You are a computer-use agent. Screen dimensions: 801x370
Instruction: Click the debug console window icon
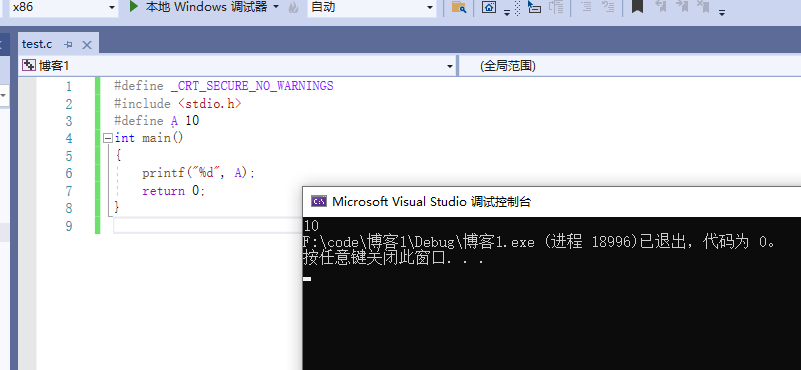pos(319,201)
